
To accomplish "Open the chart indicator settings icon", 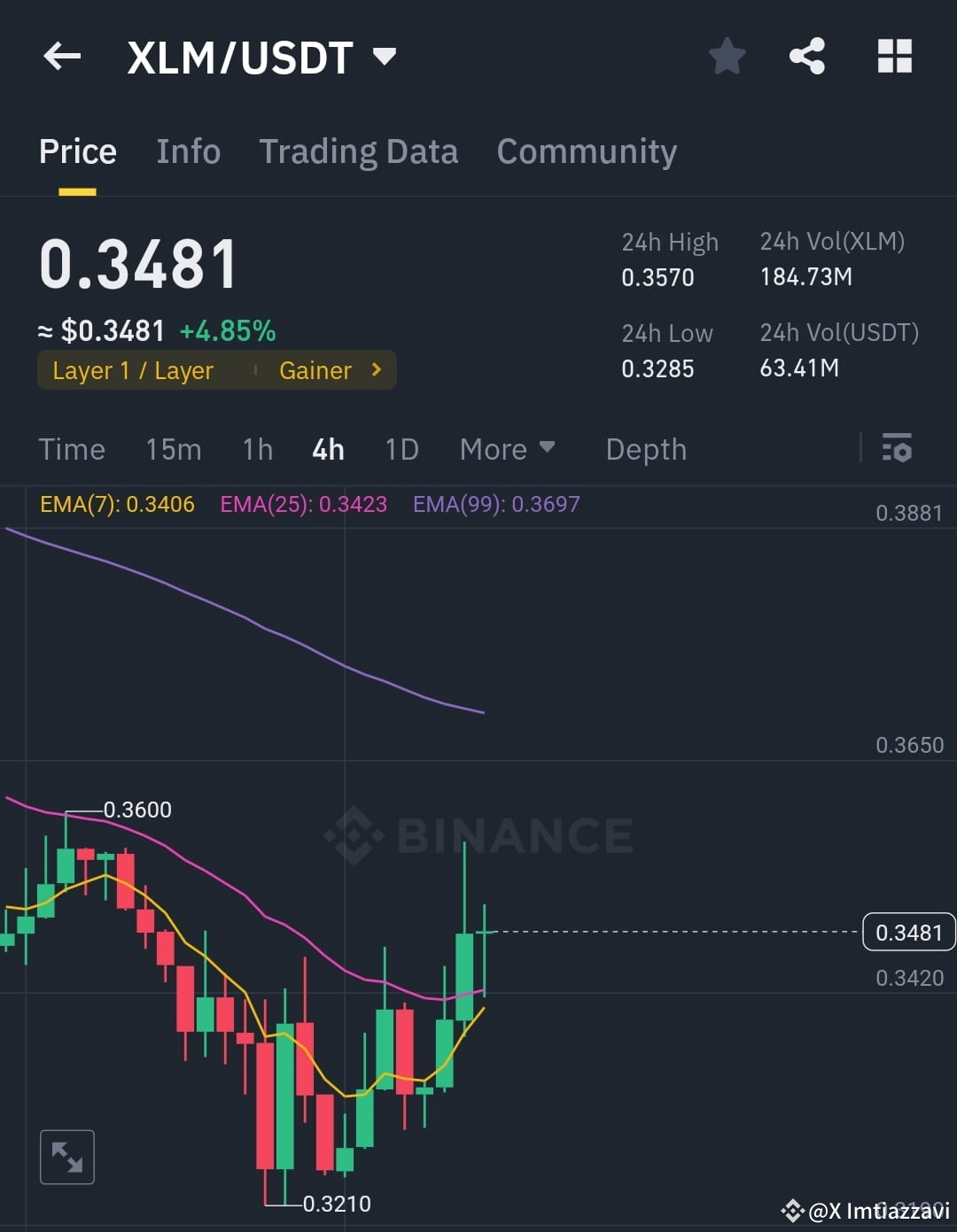I will coord(898,449).
